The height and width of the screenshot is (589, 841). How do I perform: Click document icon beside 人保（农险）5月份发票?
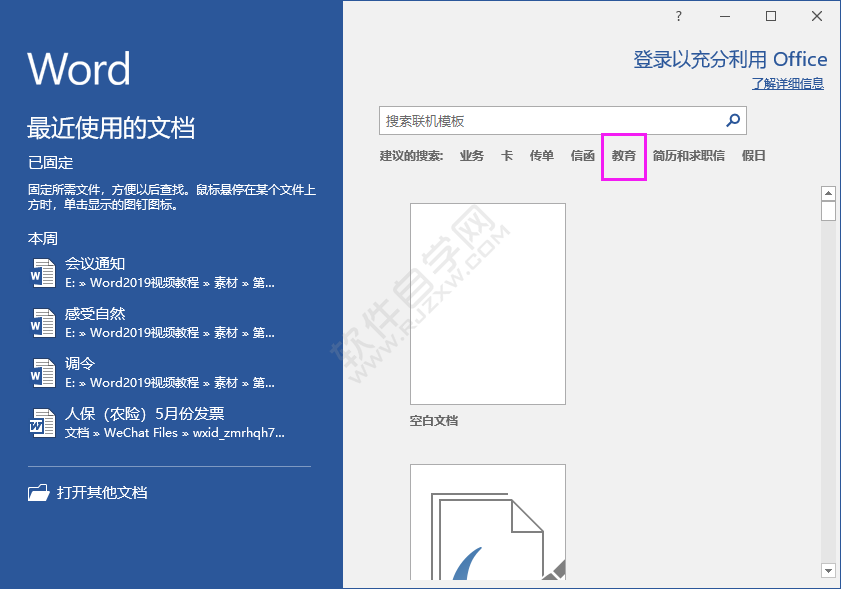[x=42, y=423]
